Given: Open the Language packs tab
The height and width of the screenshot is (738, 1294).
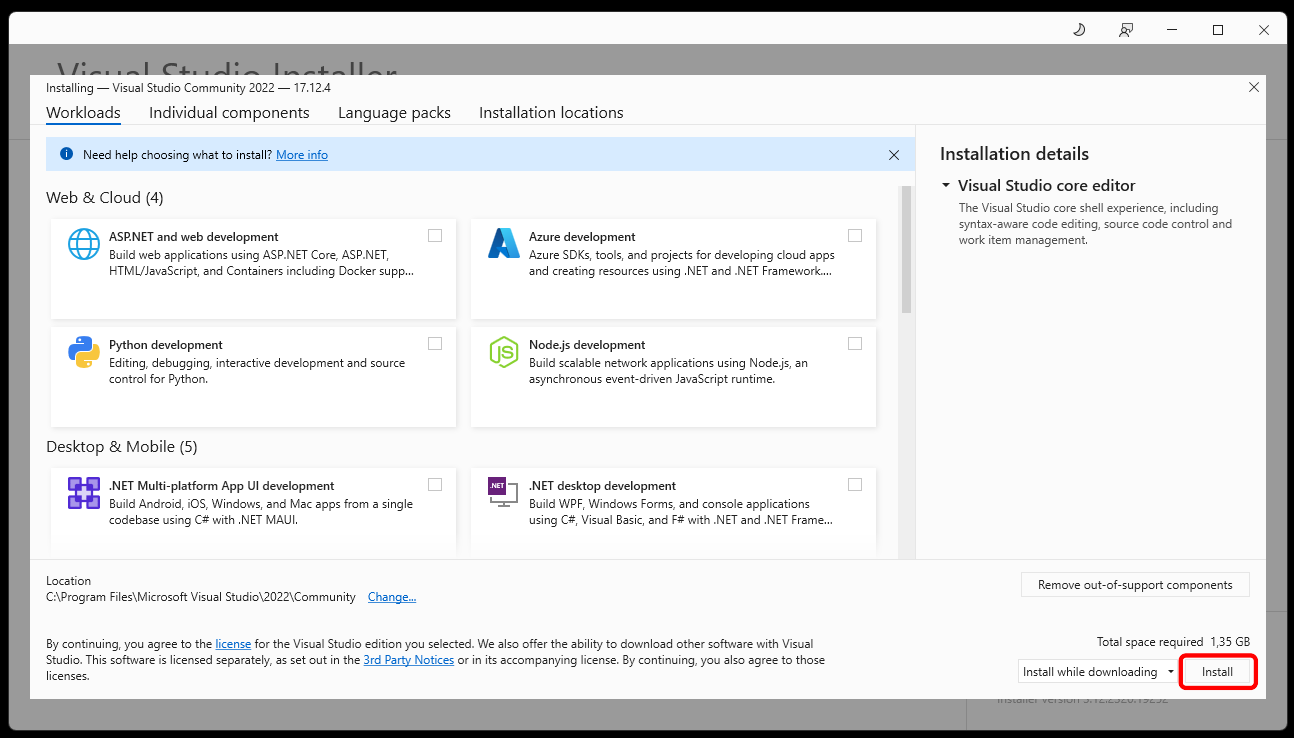Looking at the screenshot, I should pos(394,113).
